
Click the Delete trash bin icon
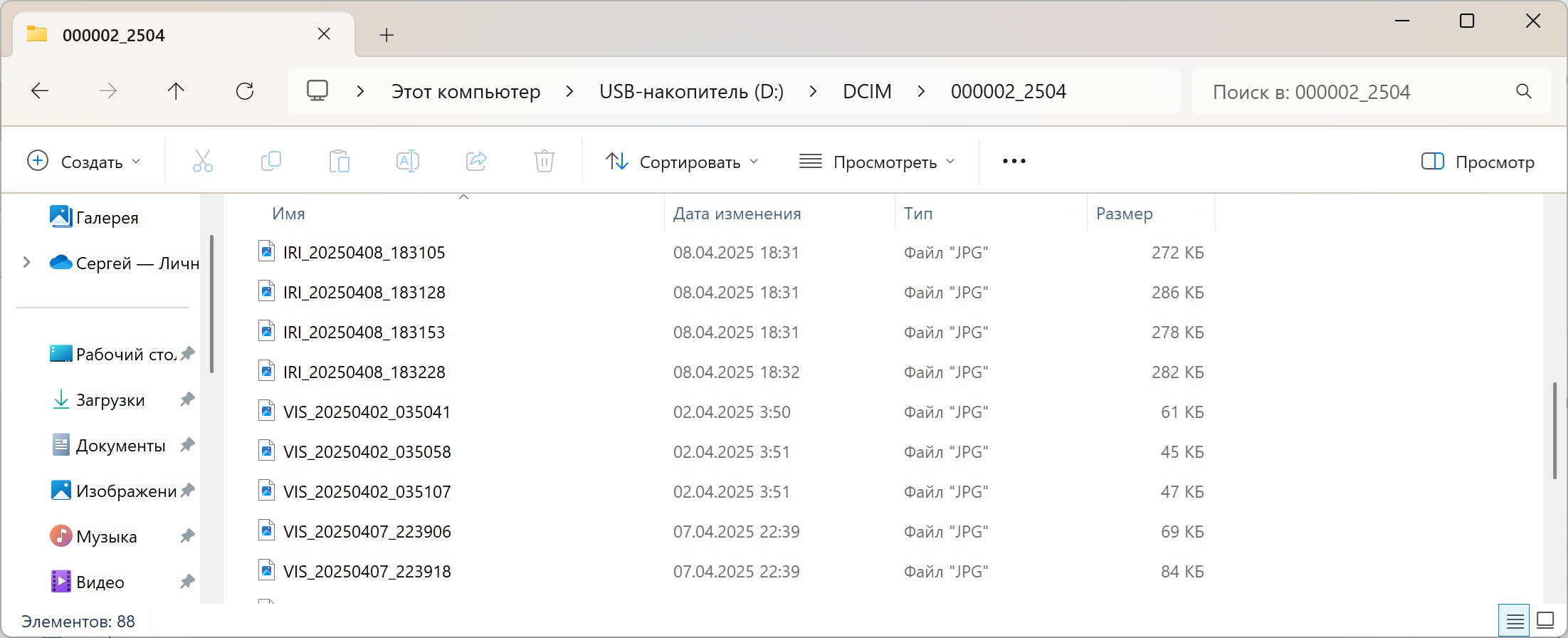[x=544, y=162]
